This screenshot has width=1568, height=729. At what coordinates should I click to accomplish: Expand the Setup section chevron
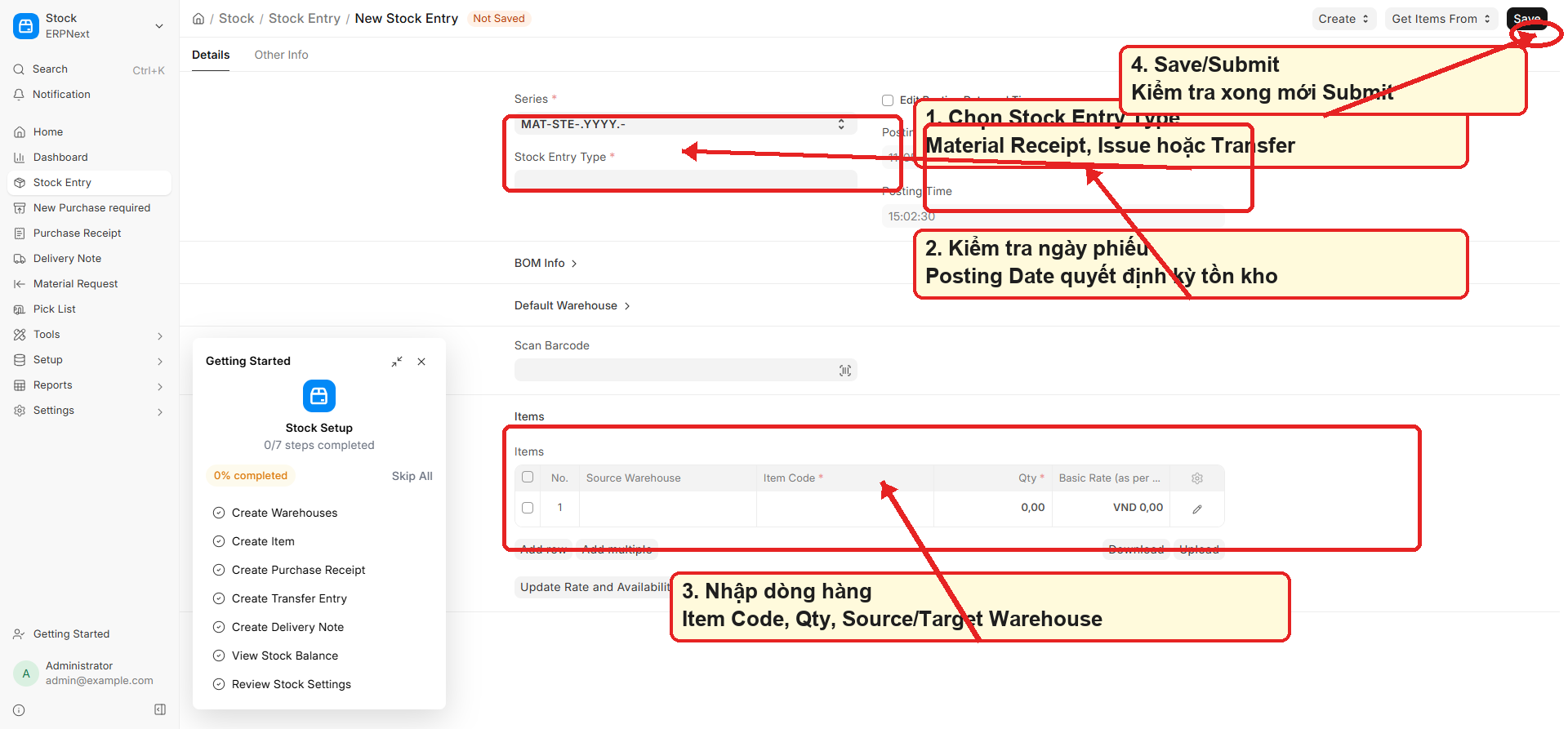coord(160,361)
